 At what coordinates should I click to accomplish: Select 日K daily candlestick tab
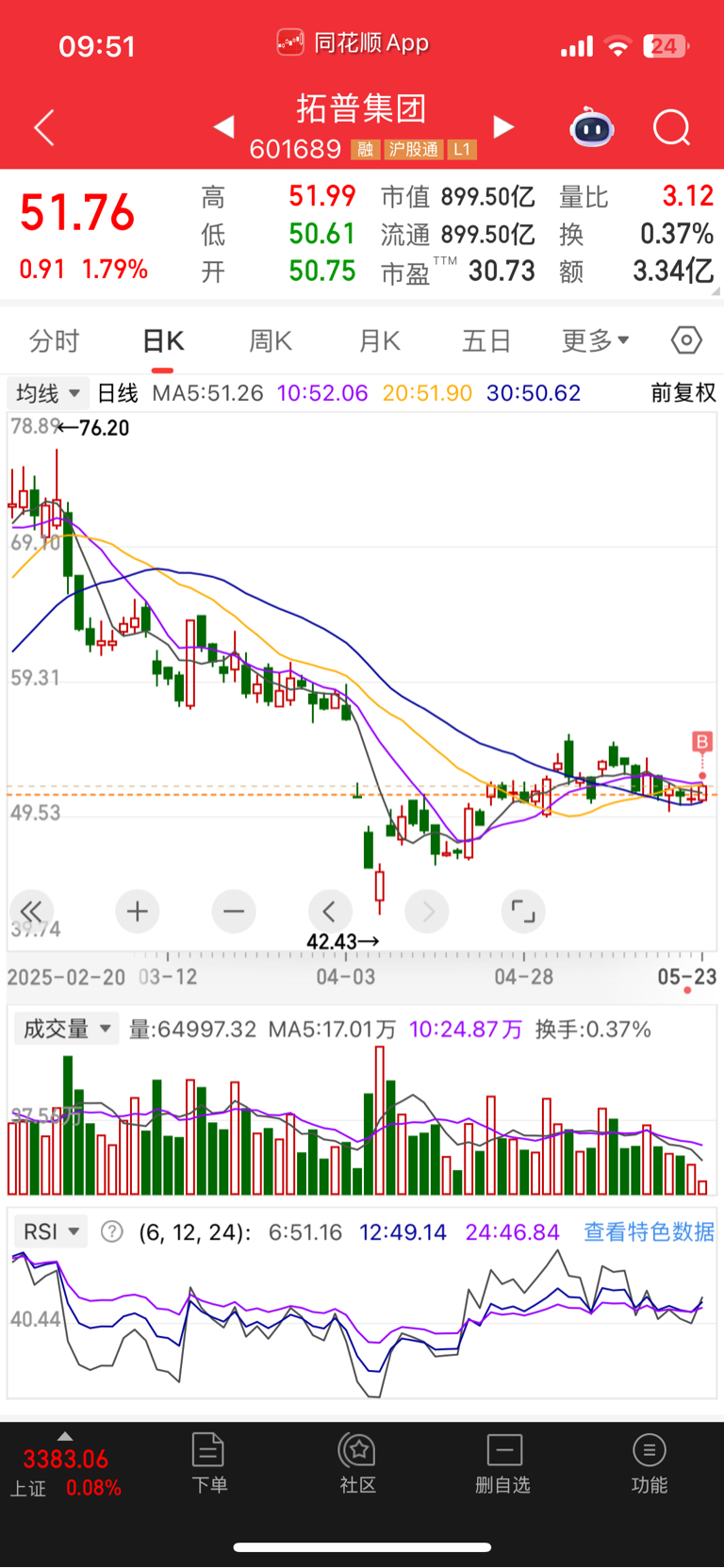click(163, 340)
